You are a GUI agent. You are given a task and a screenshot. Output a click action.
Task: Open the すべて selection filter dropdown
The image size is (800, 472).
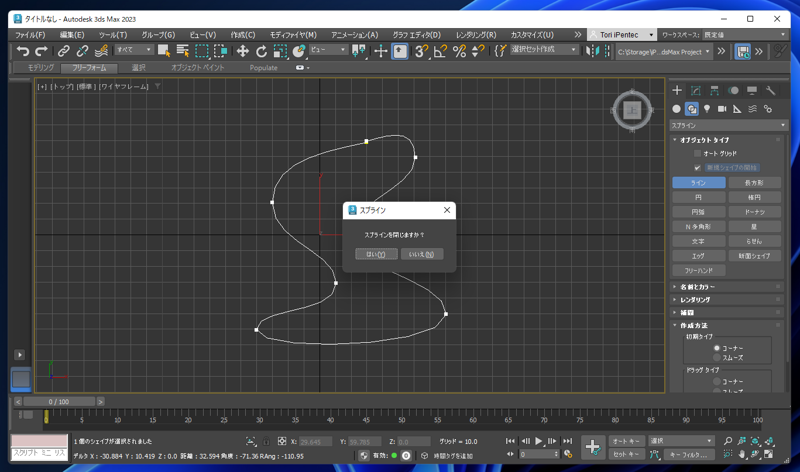[134, 49]
